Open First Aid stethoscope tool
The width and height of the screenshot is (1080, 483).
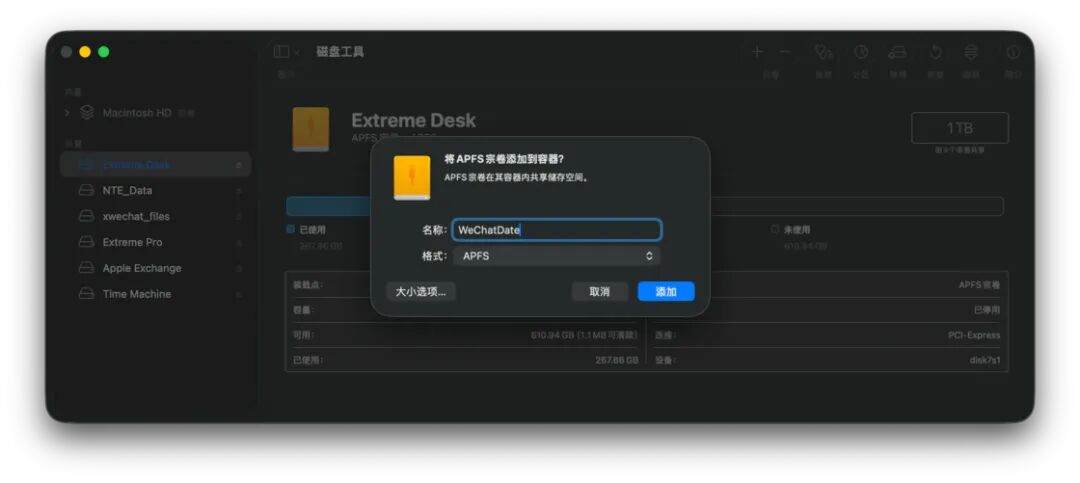coord(823,52)
